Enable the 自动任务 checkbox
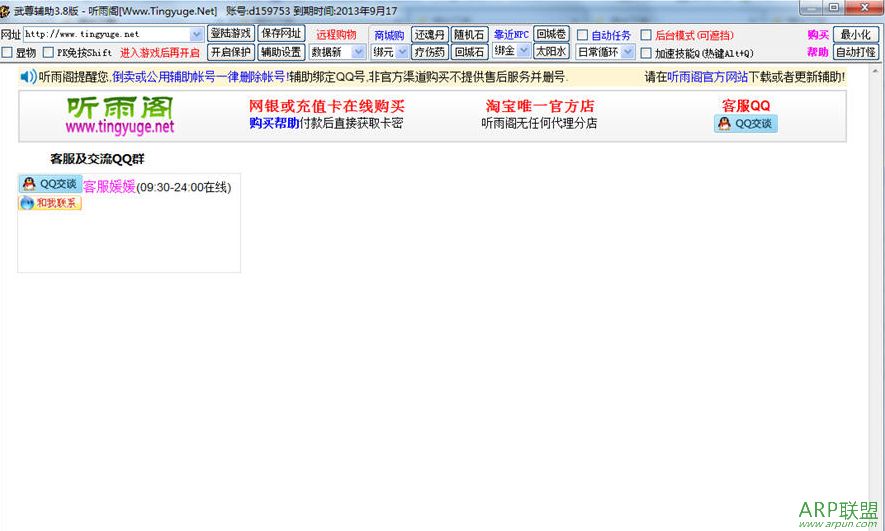 583,35
